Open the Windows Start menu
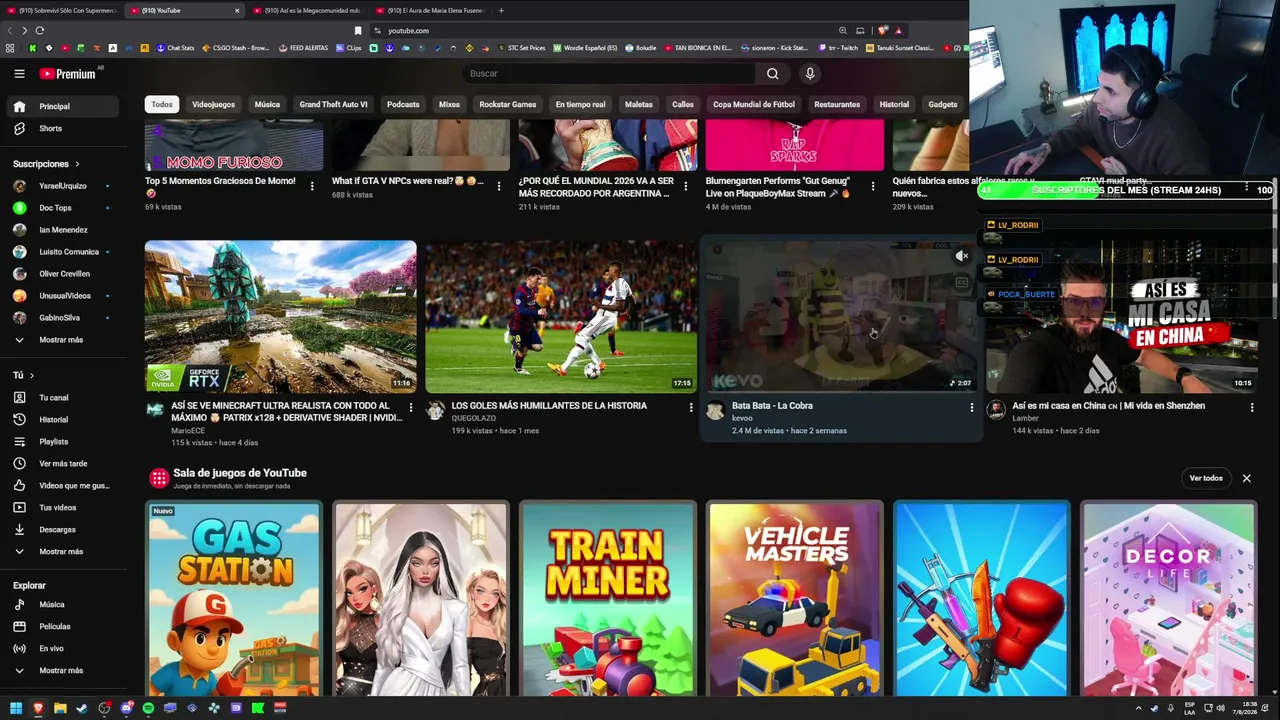 pyautogui.click(x=16, y=708)
